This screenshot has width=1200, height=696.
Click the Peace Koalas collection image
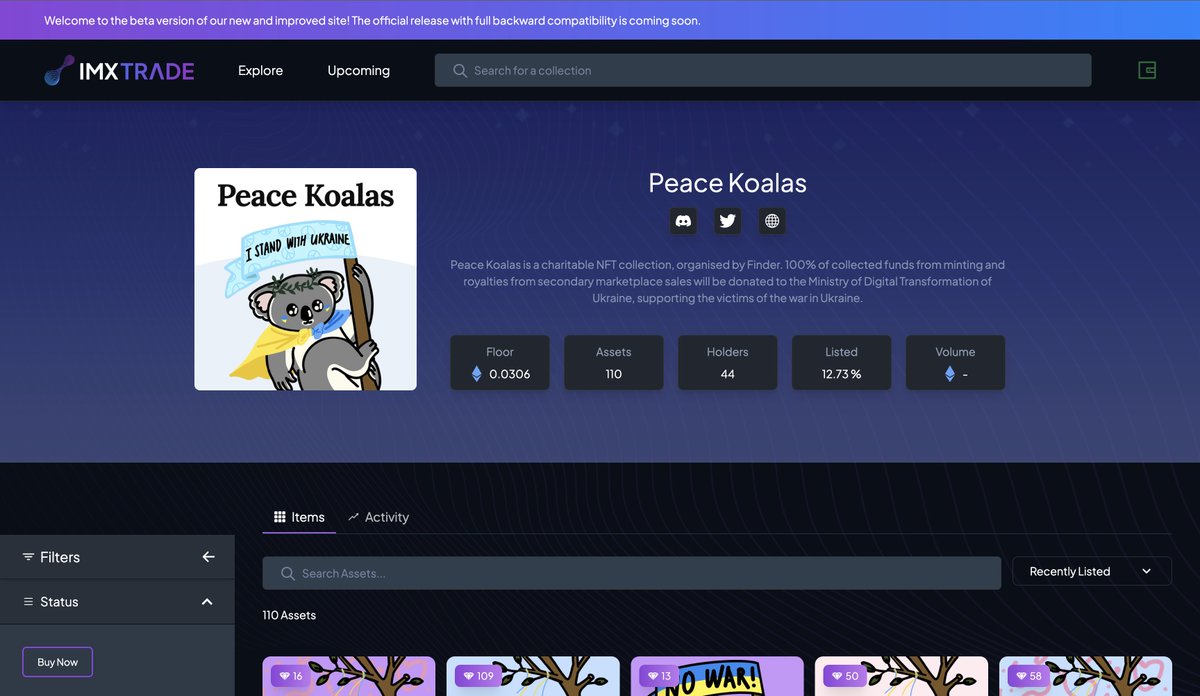click(x=306, y=279)
